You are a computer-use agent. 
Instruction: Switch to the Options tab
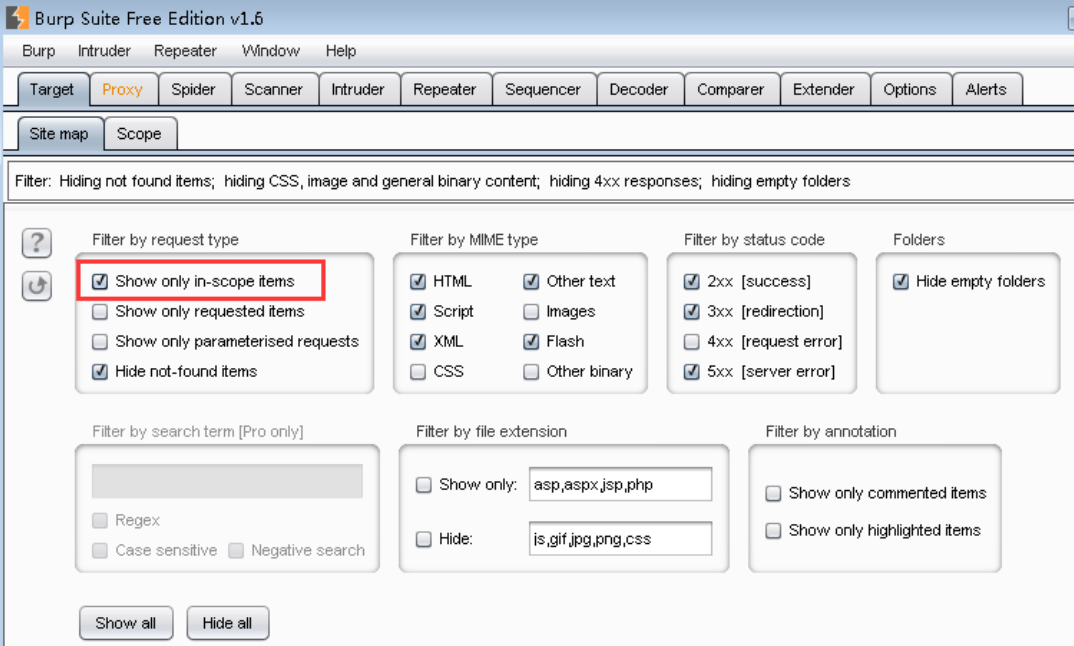[910, 90]
